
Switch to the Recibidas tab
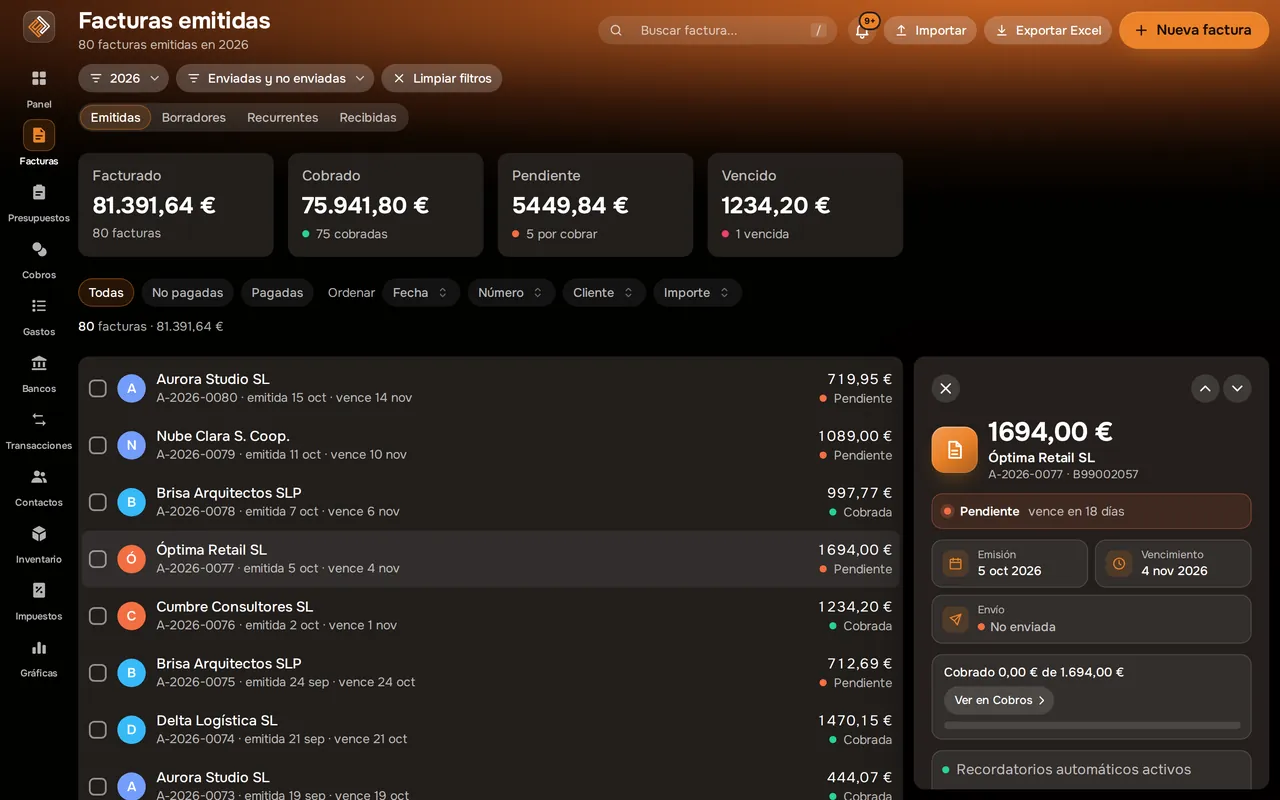tap(368, 117)
